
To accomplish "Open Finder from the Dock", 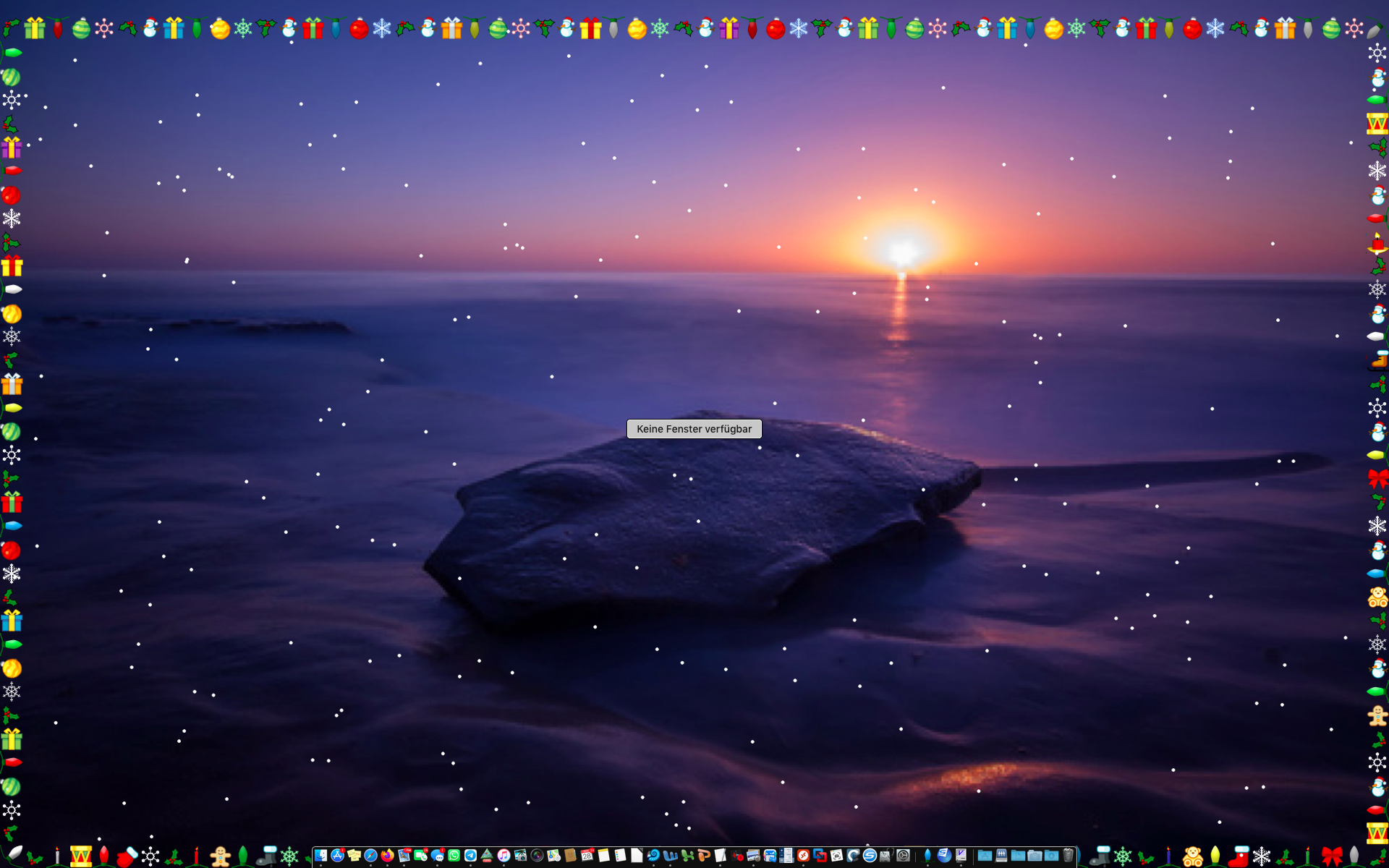I will (320, 855).
